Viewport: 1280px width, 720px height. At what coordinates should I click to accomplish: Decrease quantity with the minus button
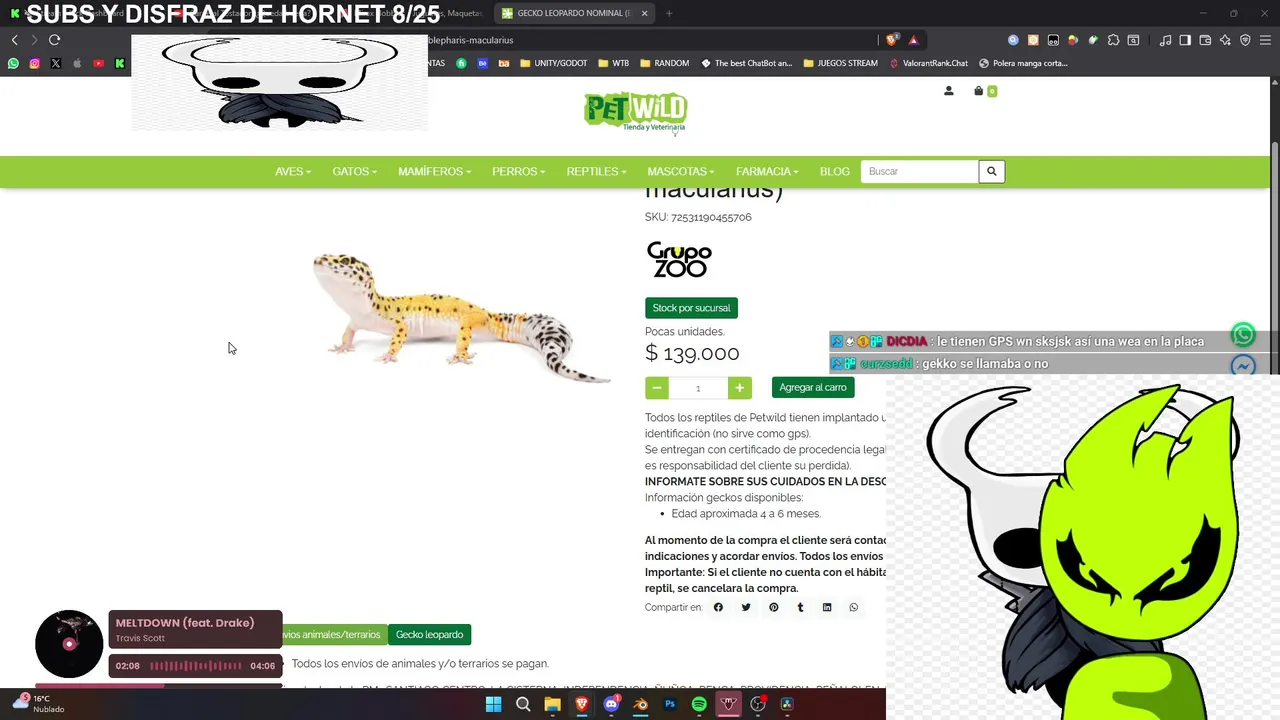click(x=657, y=388)
